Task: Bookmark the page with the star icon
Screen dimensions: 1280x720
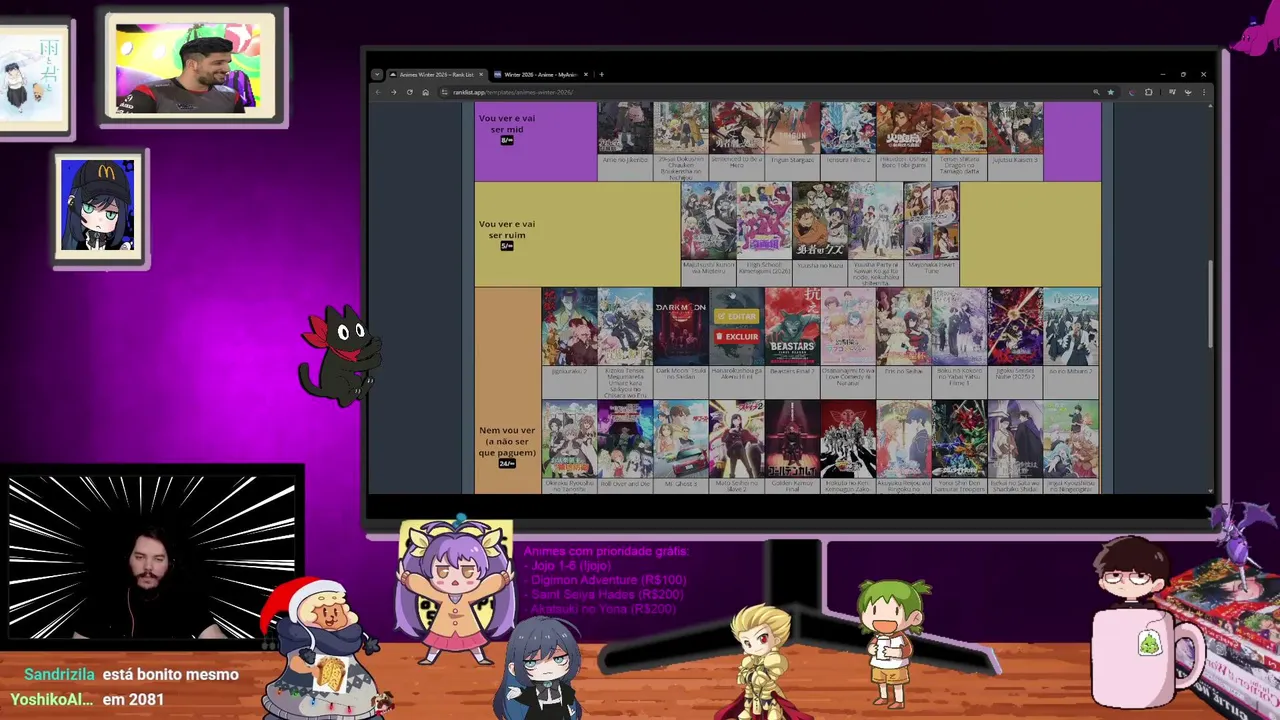Action: (1110, 92)
